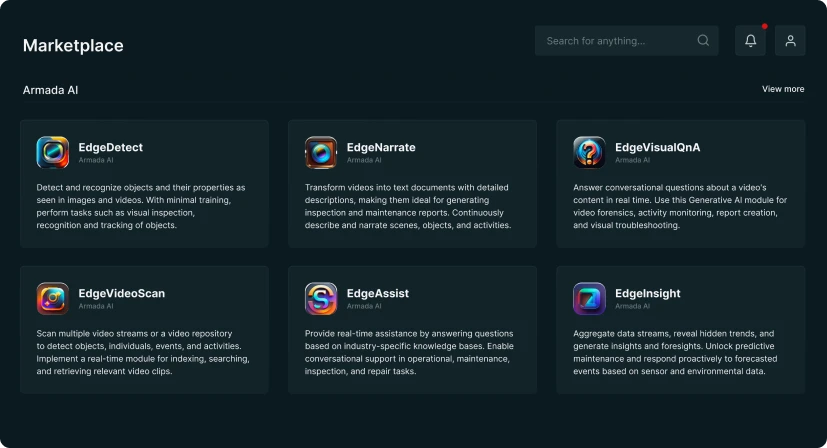
Task: Click the EdgeDetect app icon
Action: [x=52, y=152]
